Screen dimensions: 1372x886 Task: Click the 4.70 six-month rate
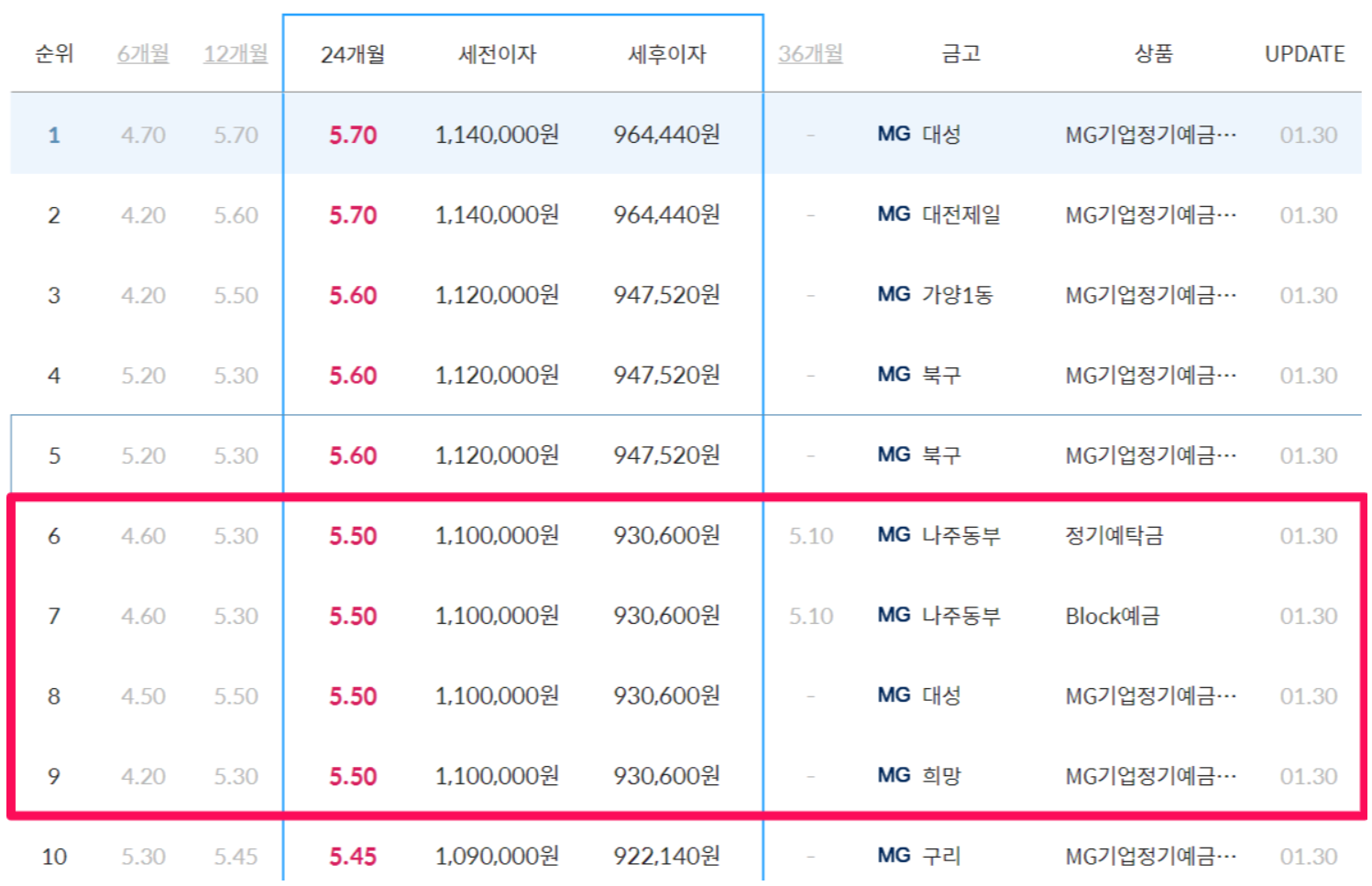(143, 135)
